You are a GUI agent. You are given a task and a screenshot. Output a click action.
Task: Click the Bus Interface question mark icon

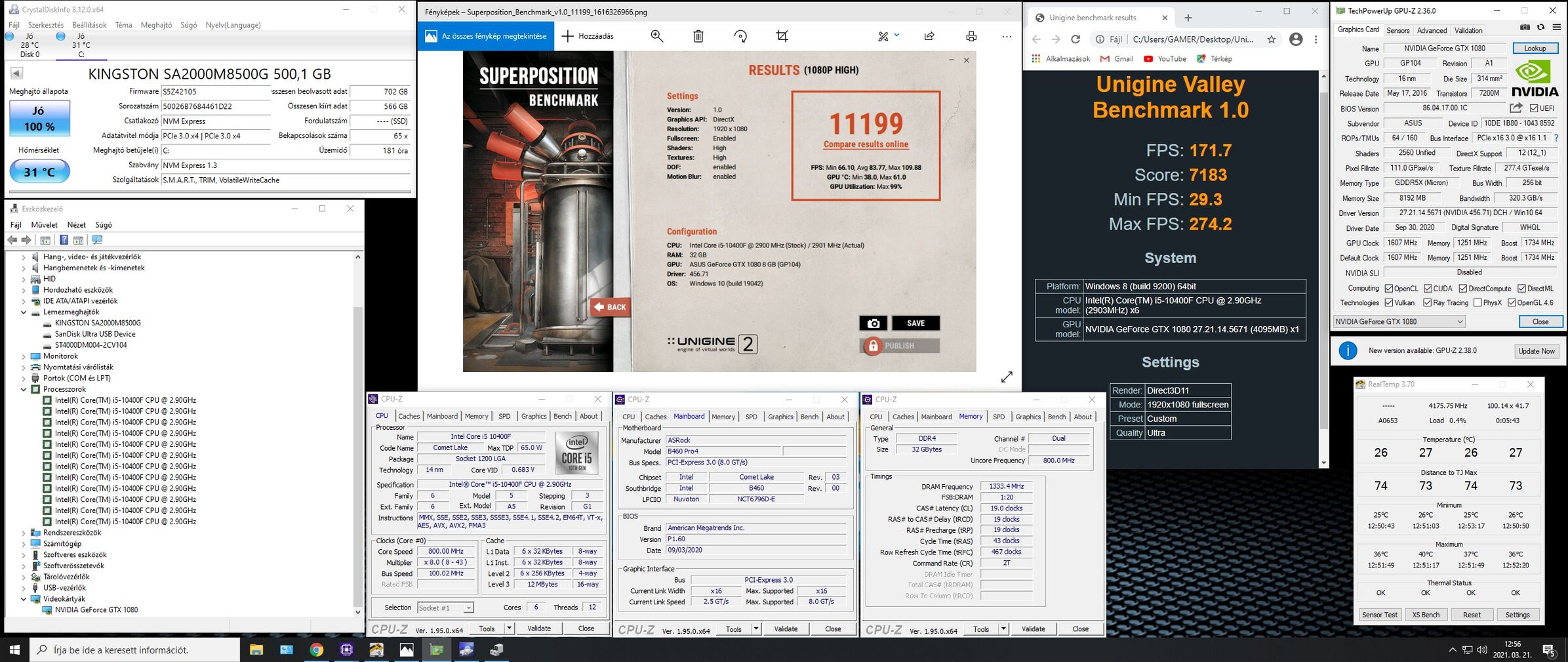[1556, 138]
